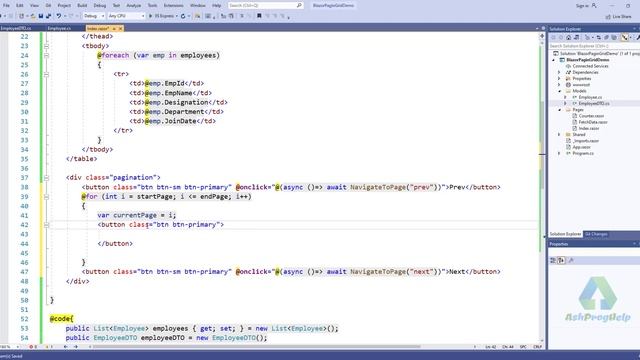Expand the wwwroot folder arrow
Screen dimensions: 640x360
pyautogui.click(x=560, y=85)
